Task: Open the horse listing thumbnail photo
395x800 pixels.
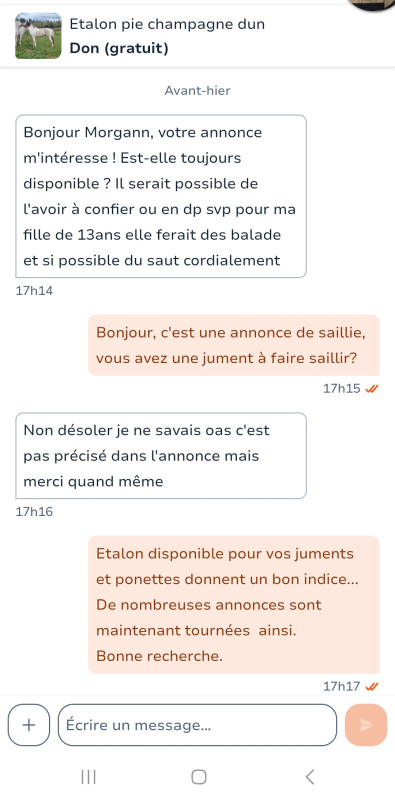Action: click(38, 36)
